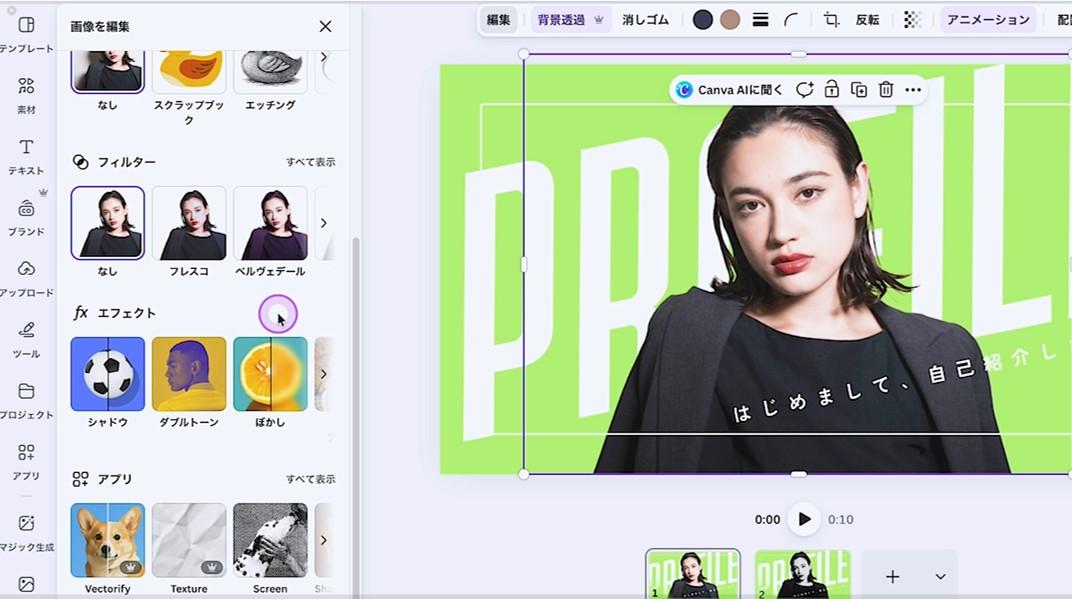
Task: Open the Vectorify app
Action: coord(107,540)
